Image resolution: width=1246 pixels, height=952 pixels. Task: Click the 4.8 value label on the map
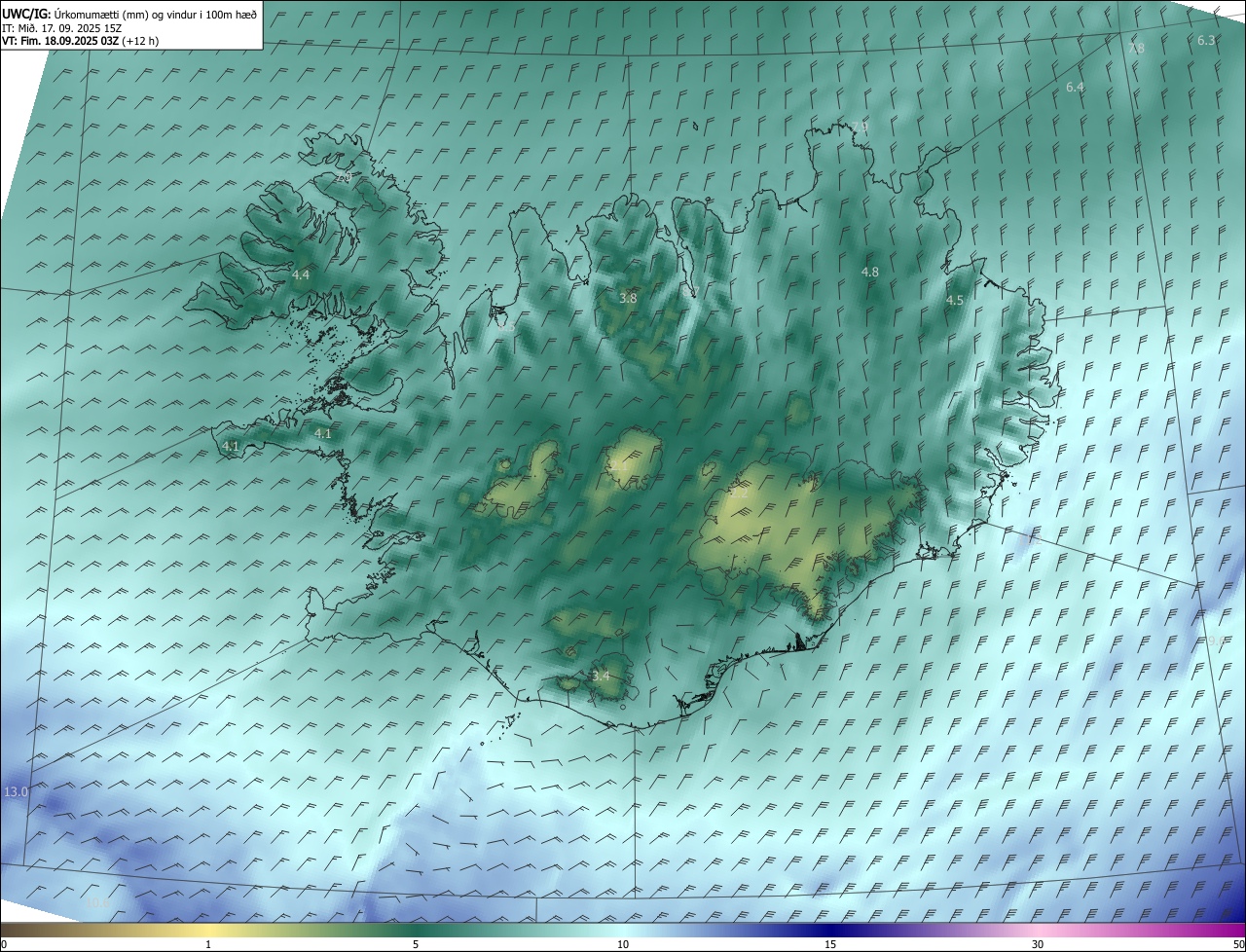click(x=870, y=273)
